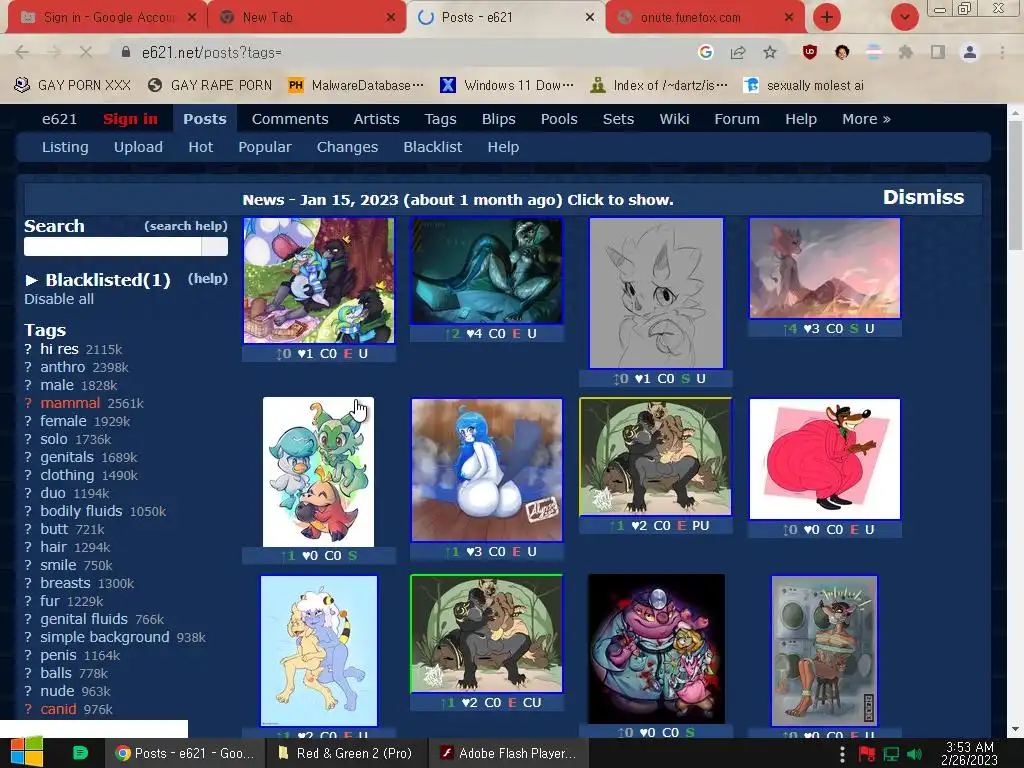Click the scrollbar down arrow
The height and width of the screenshot is (768, 1024).
(x=1015, y=729)
